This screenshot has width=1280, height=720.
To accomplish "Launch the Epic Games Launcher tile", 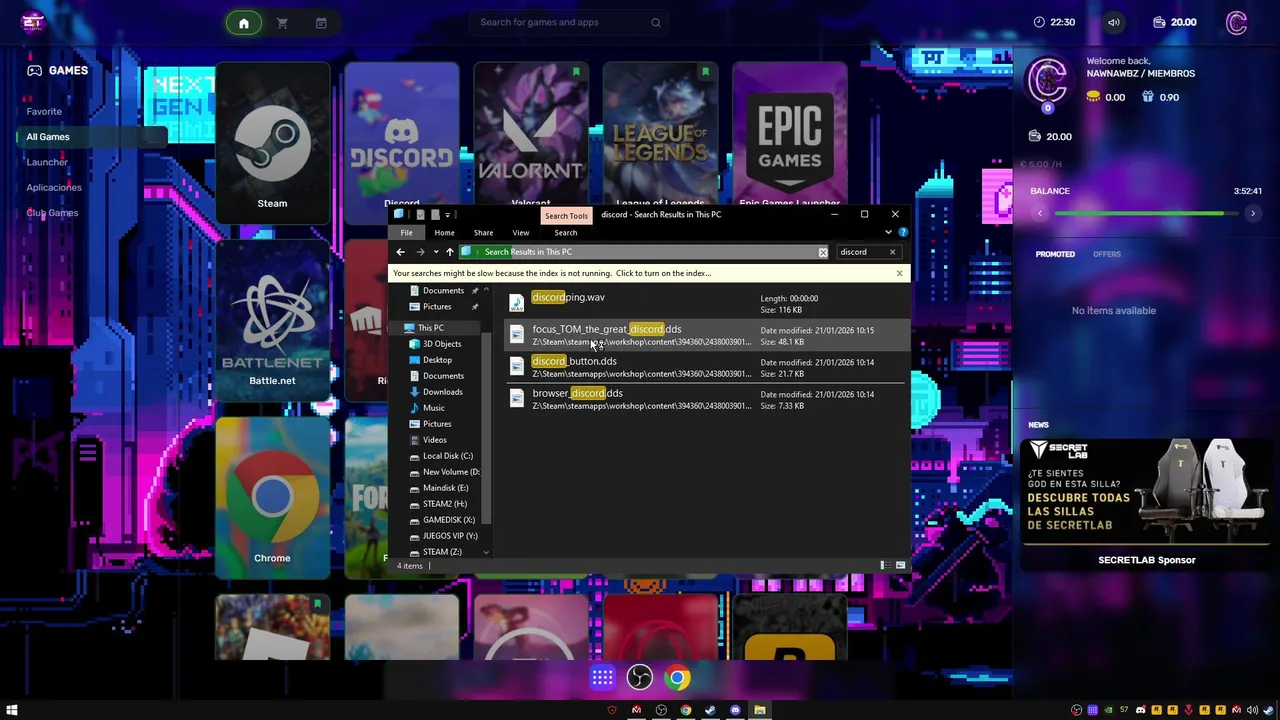I will 790,135.
